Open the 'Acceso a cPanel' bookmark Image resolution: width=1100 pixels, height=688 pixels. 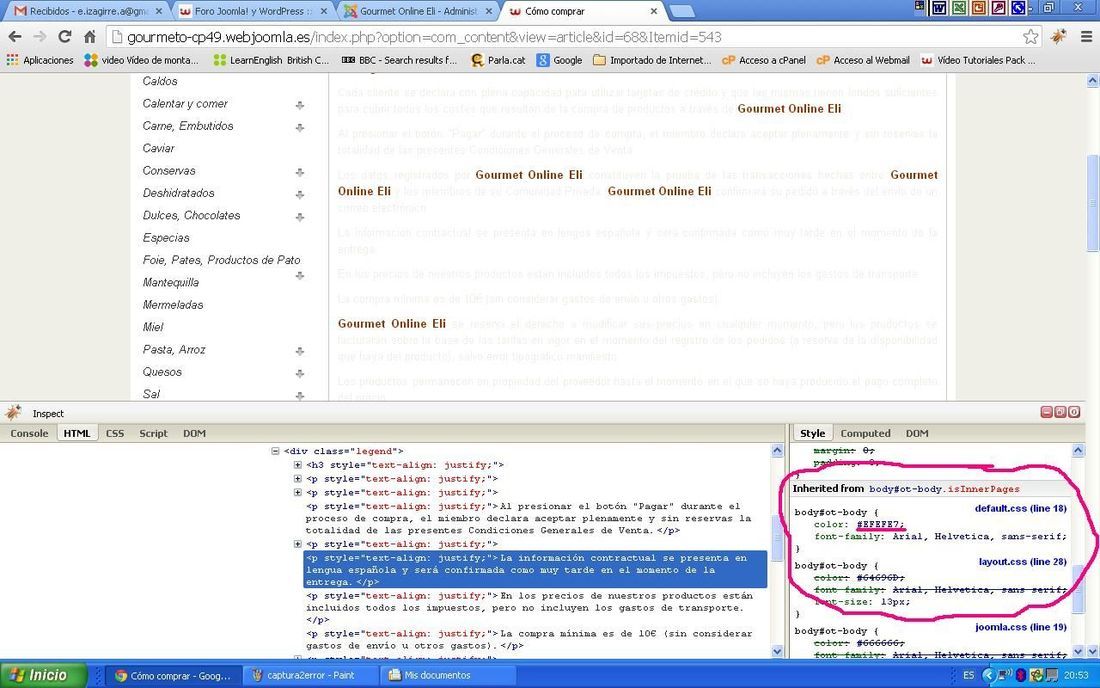764,60
